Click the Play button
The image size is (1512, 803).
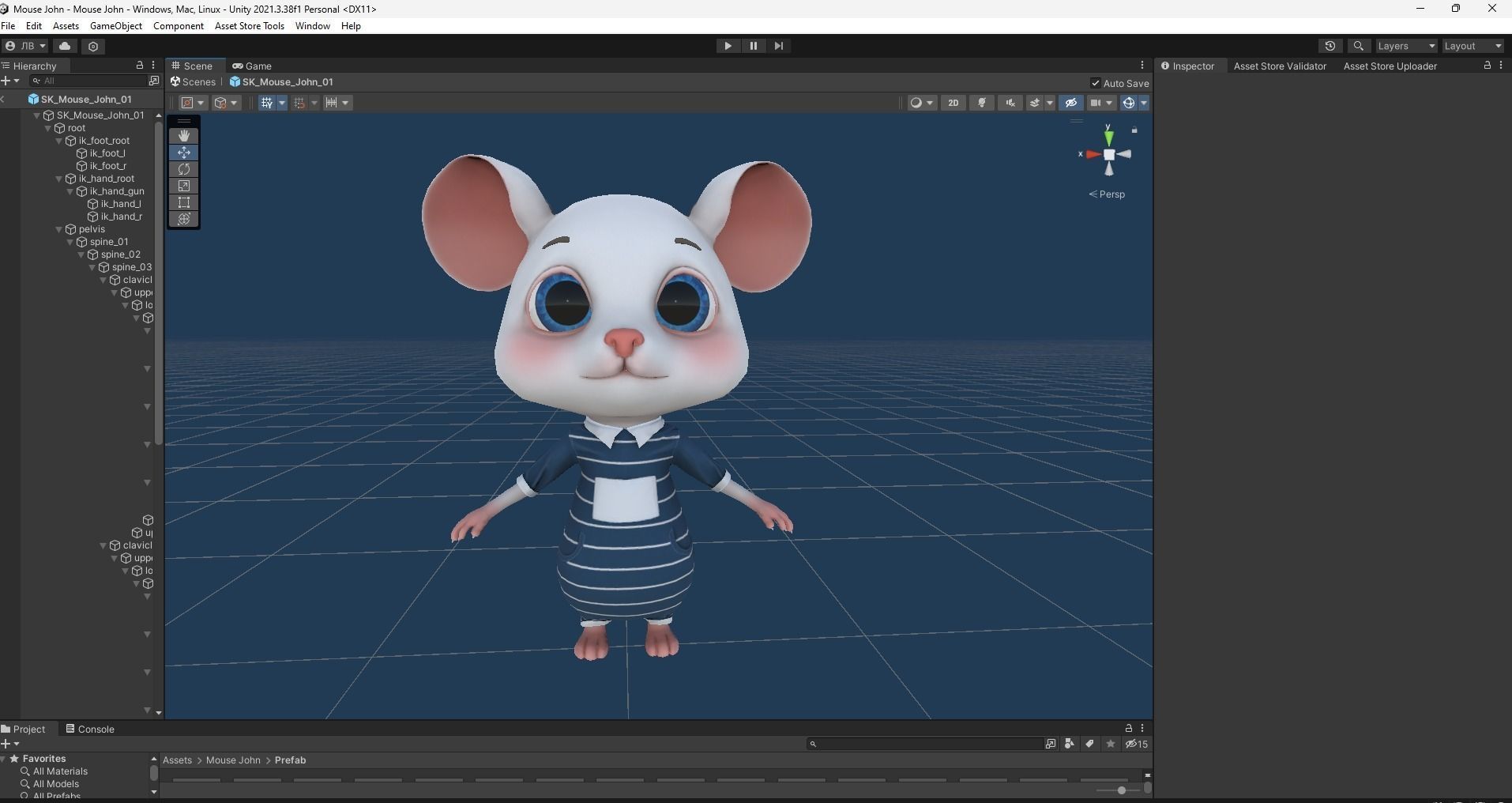pos(728,46)
